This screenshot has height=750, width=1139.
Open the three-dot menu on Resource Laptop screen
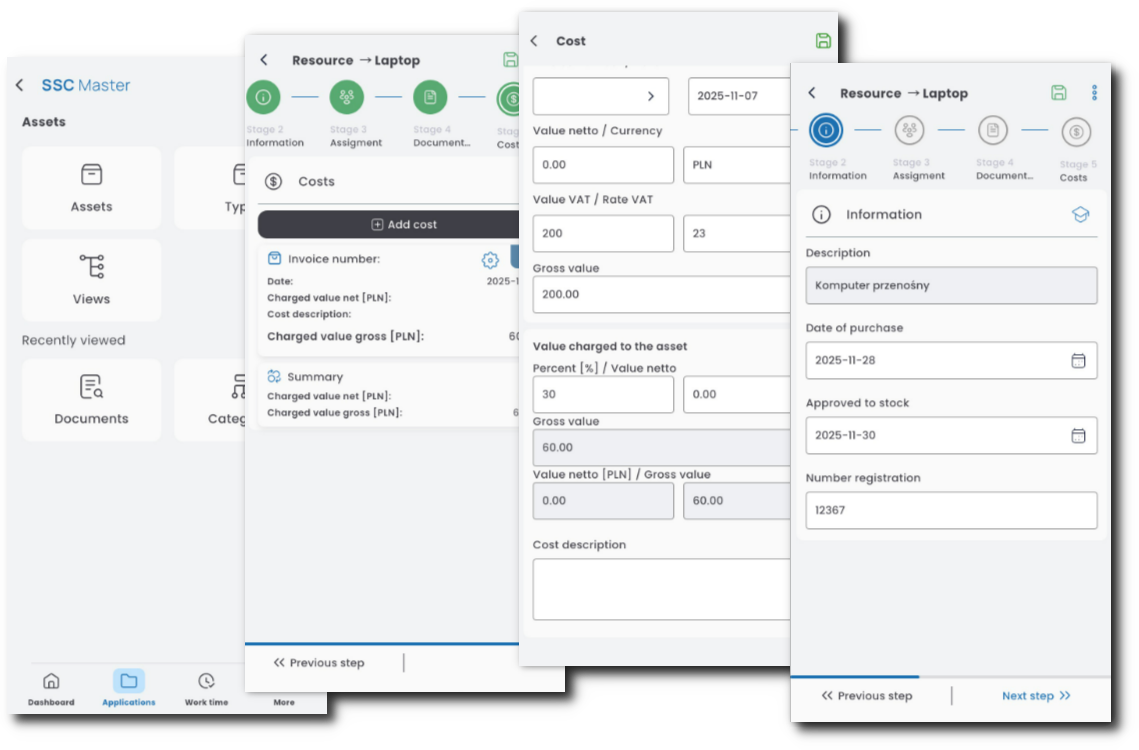point(1094,93)
